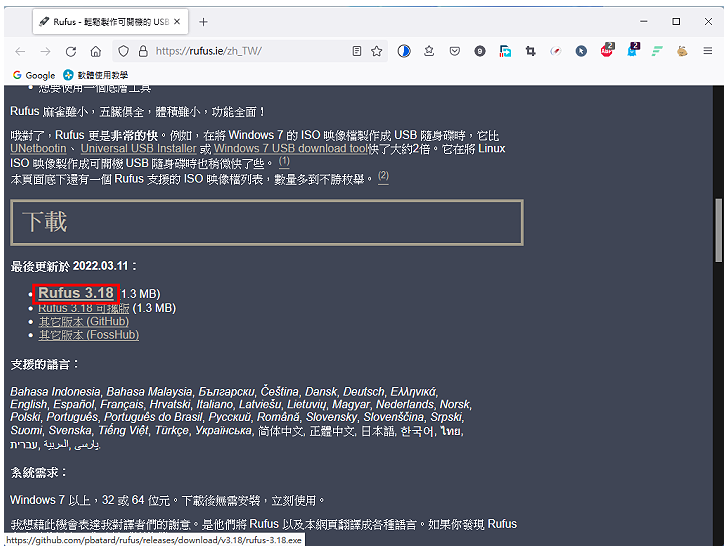The height and width of the screenshot is (557, 727).
Task: Open the Universal USB Installer link
Action: coord(139,149)
